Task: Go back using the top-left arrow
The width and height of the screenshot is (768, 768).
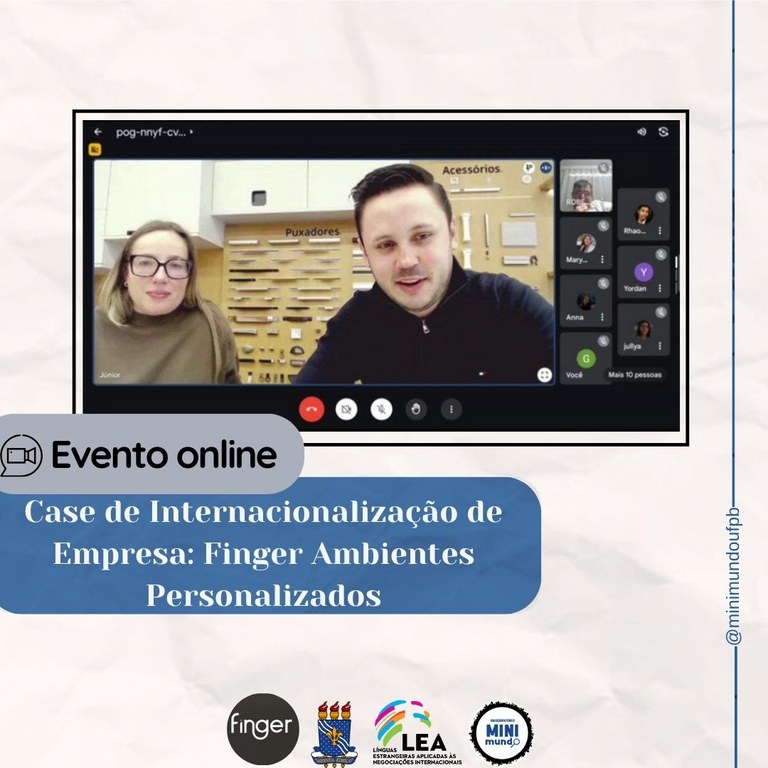Action: [98, 132]
